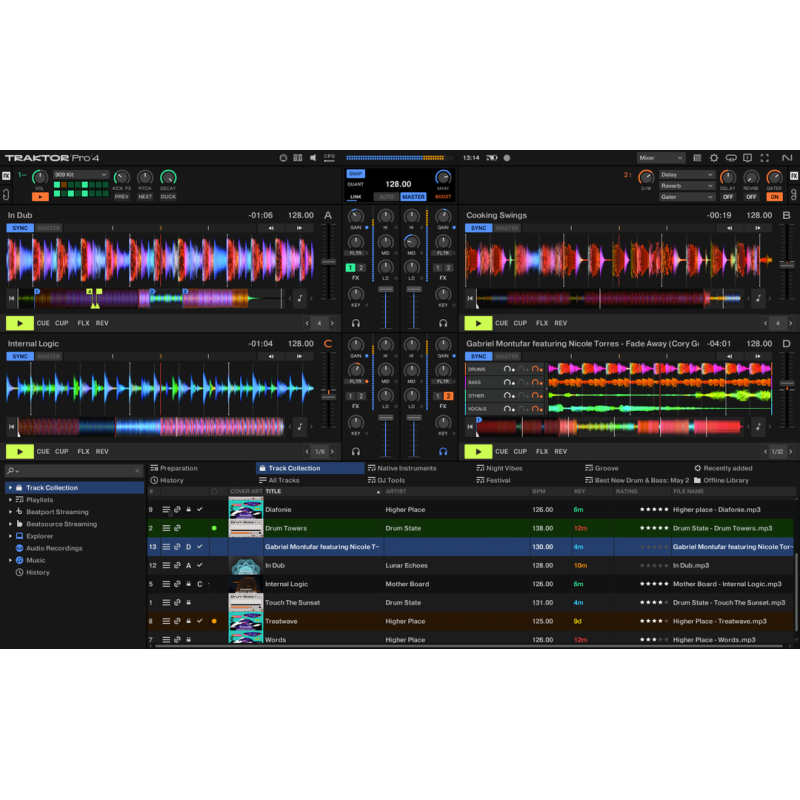Click the headphone cue icon for Deck B
The height and width of the screenshot is (800, 800).
pos(443,323)
